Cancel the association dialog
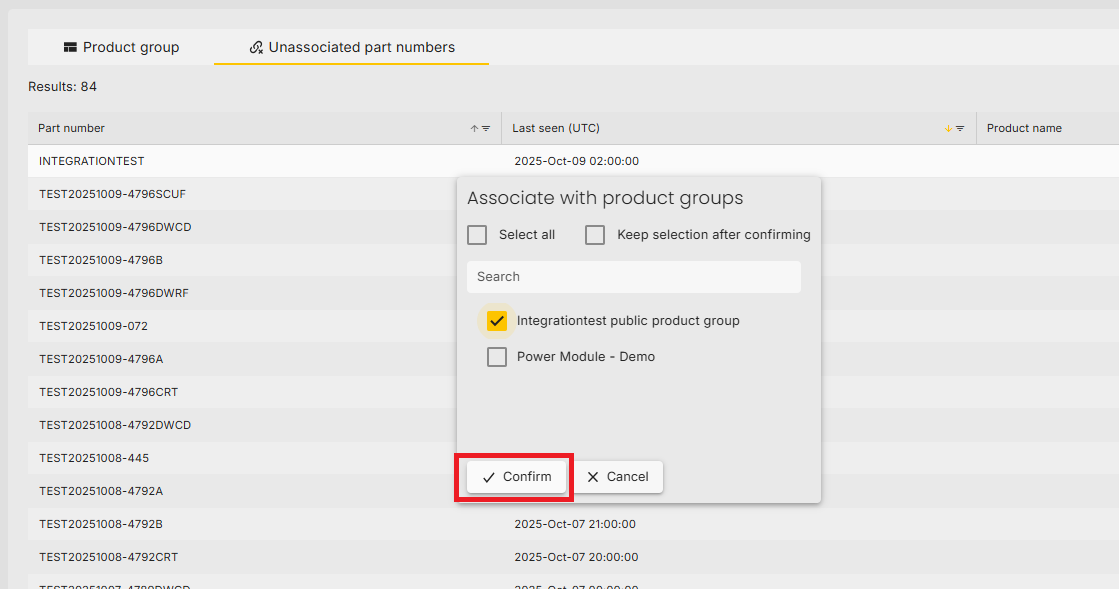The image size is (1119, 589). pos(617,477)
